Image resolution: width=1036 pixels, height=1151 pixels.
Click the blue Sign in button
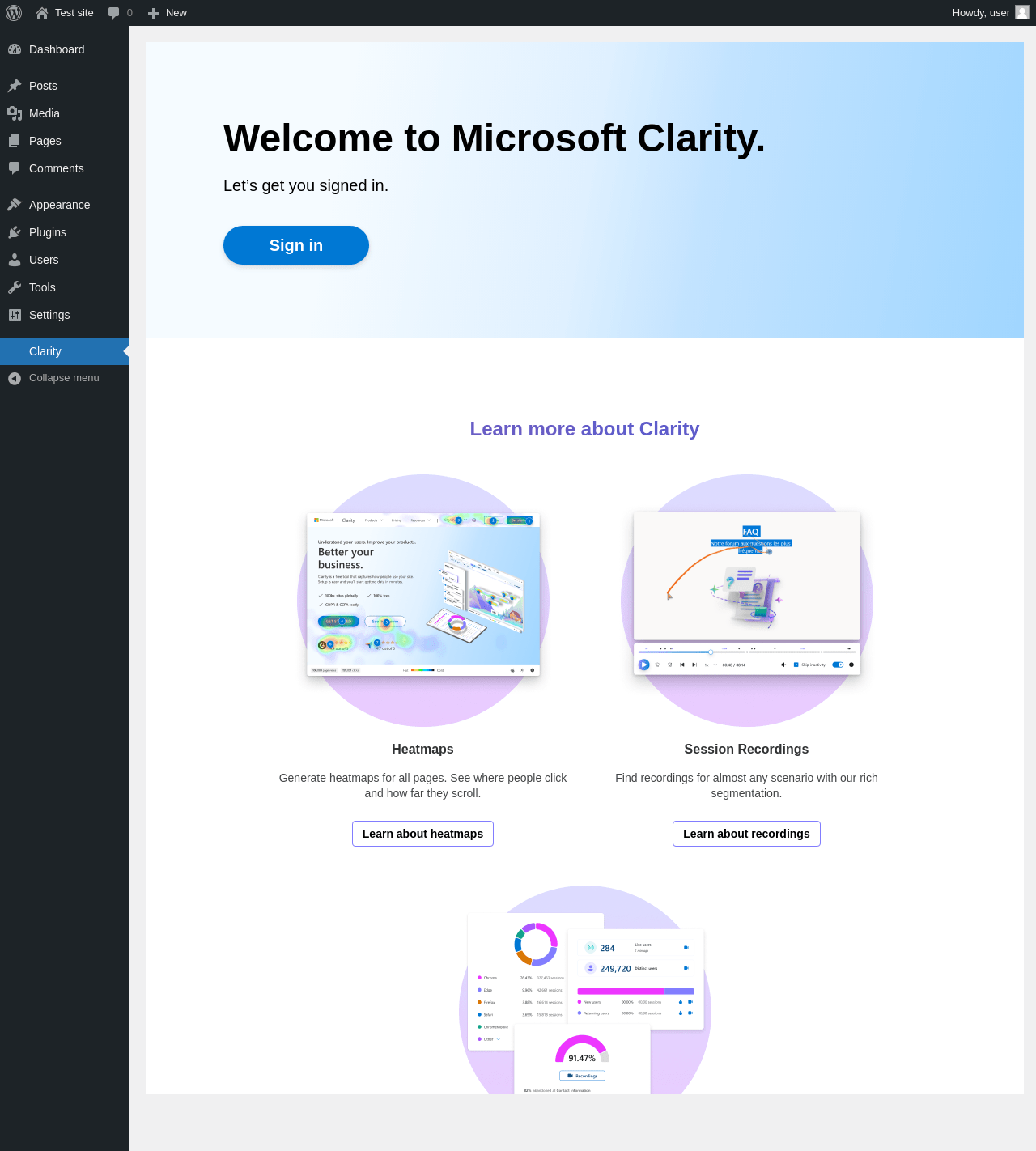tap(296, 245)
